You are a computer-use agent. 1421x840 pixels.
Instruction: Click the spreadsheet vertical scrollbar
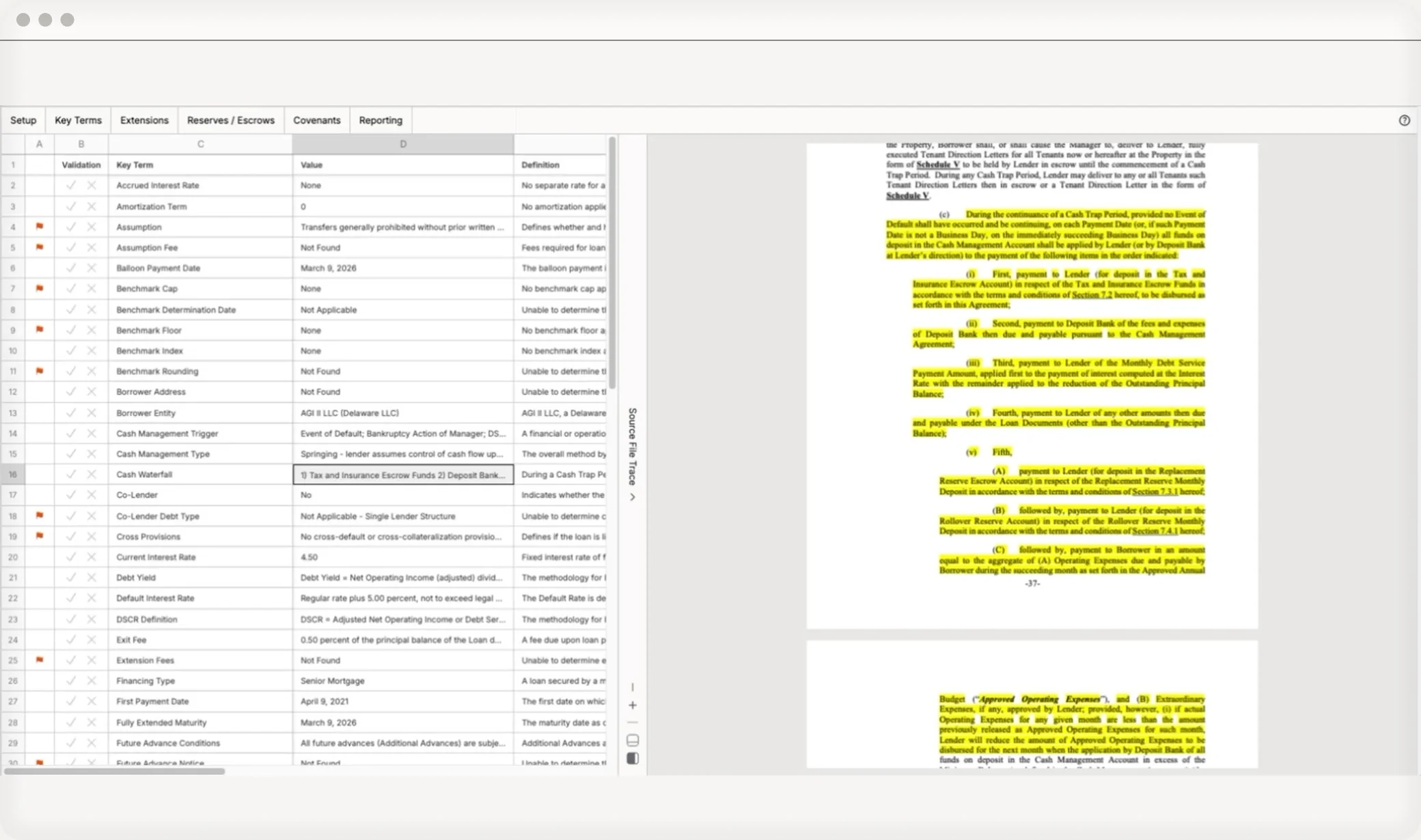612,263
